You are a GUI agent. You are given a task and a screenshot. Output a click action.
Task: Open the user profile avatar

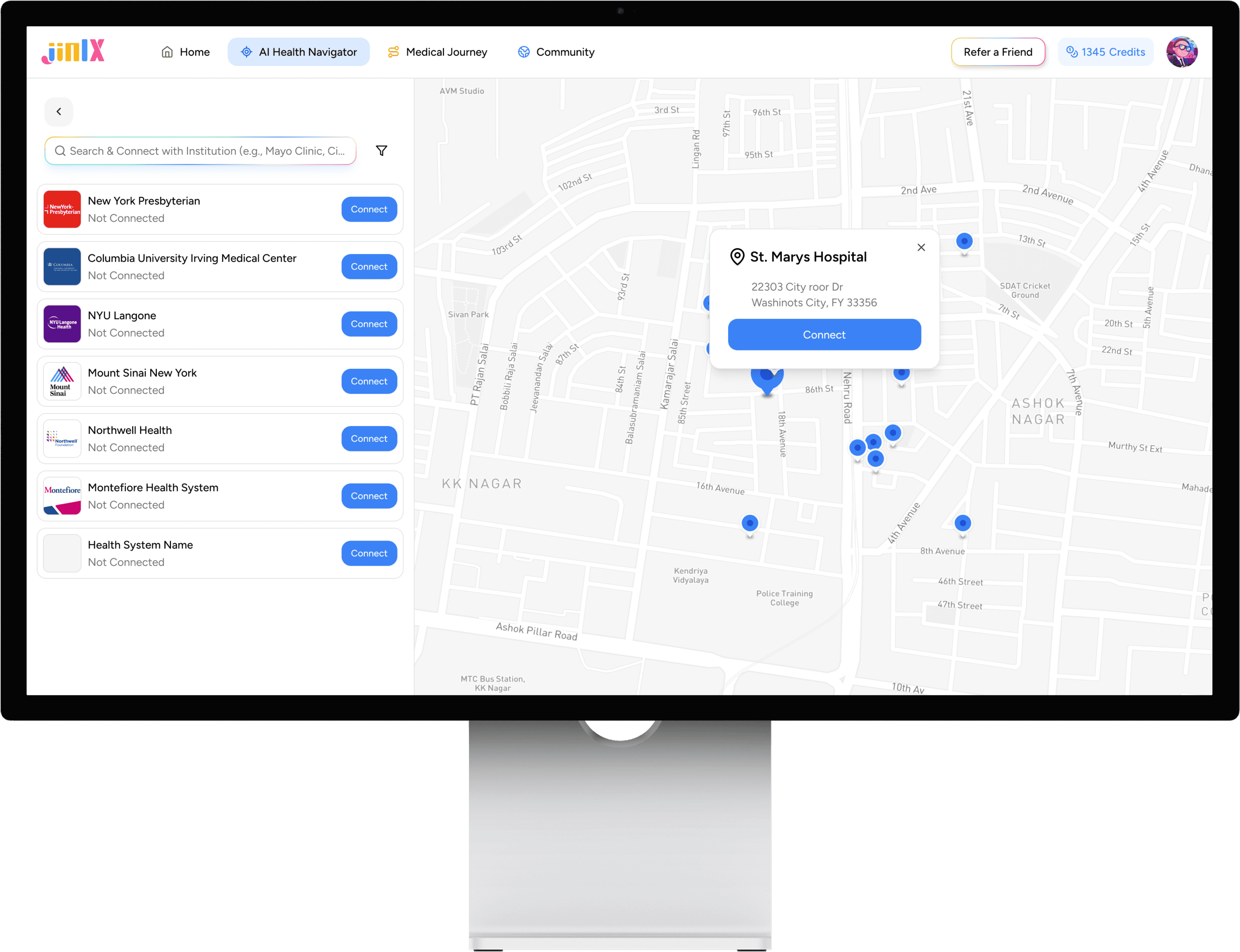click(1181, 52)
